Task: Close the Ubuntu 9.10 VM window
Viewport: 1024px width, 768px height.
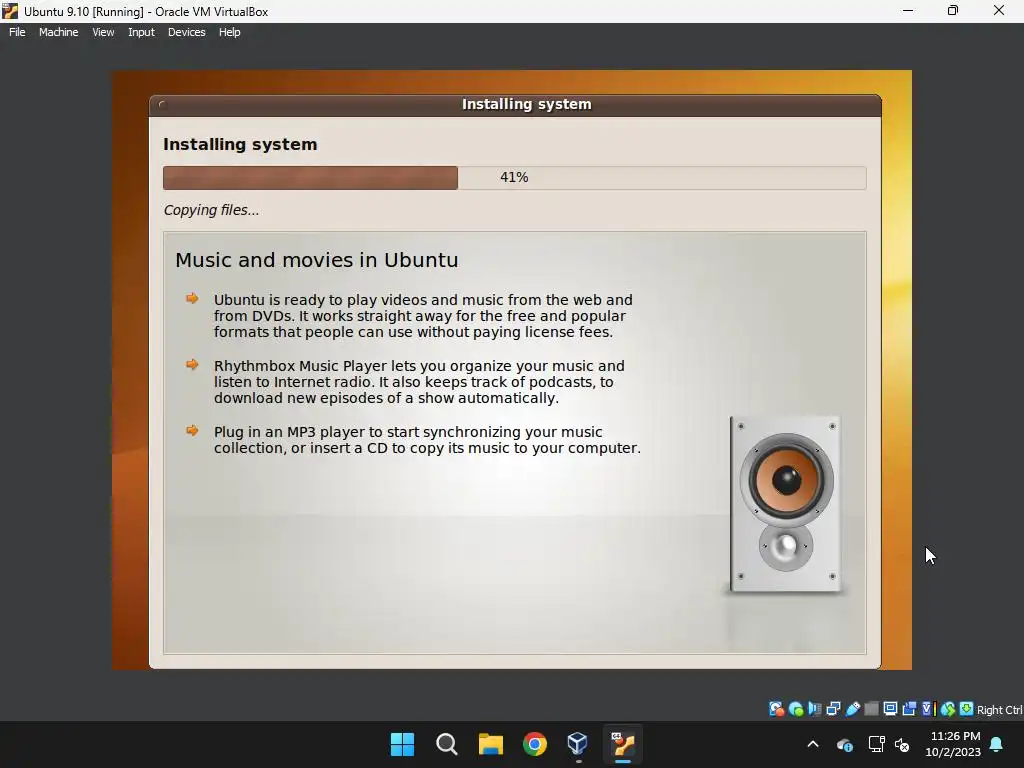Action: [x=999, y=11]
